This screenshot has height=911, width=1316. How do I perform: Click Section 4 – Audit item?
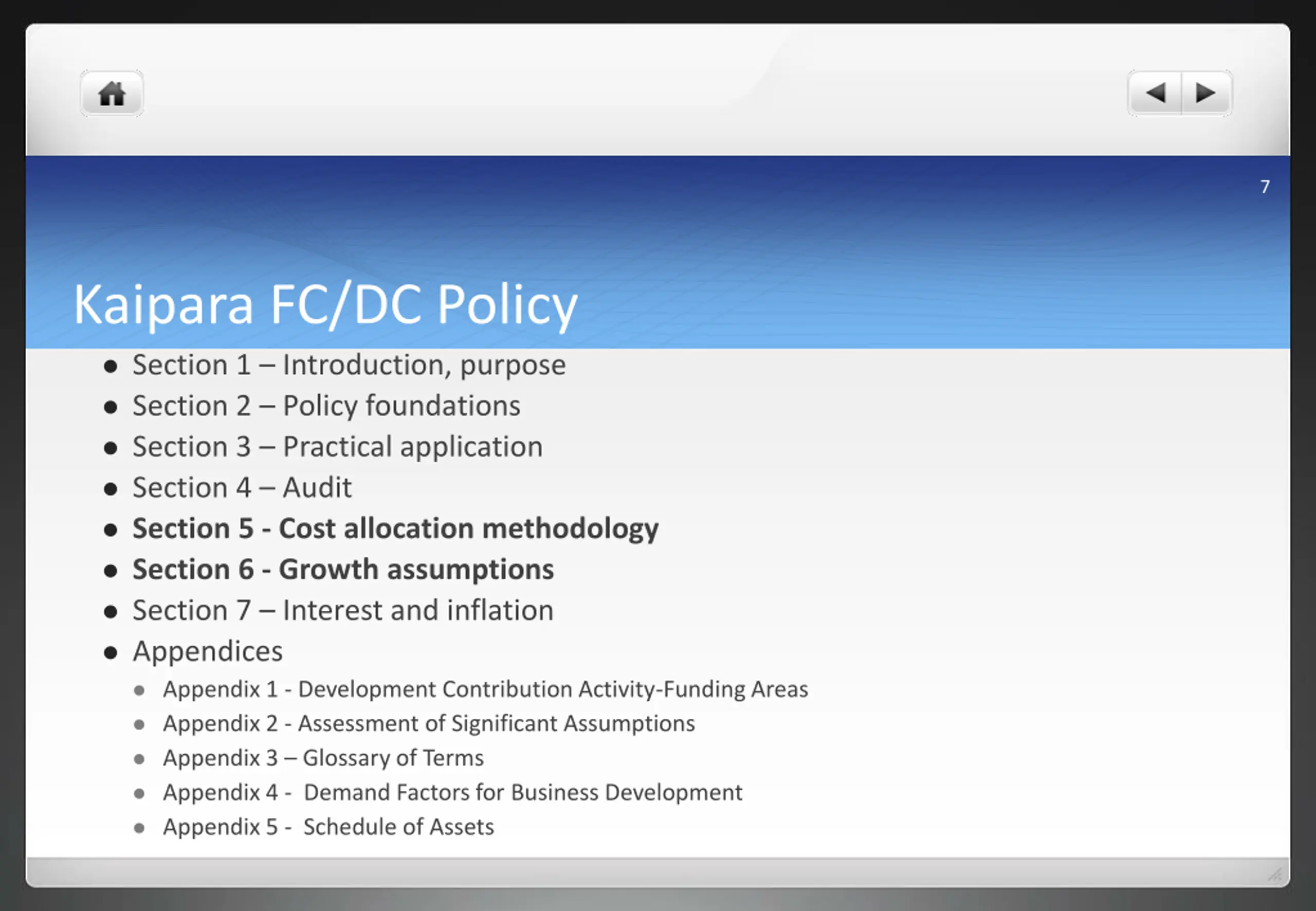tap(242, 488)
